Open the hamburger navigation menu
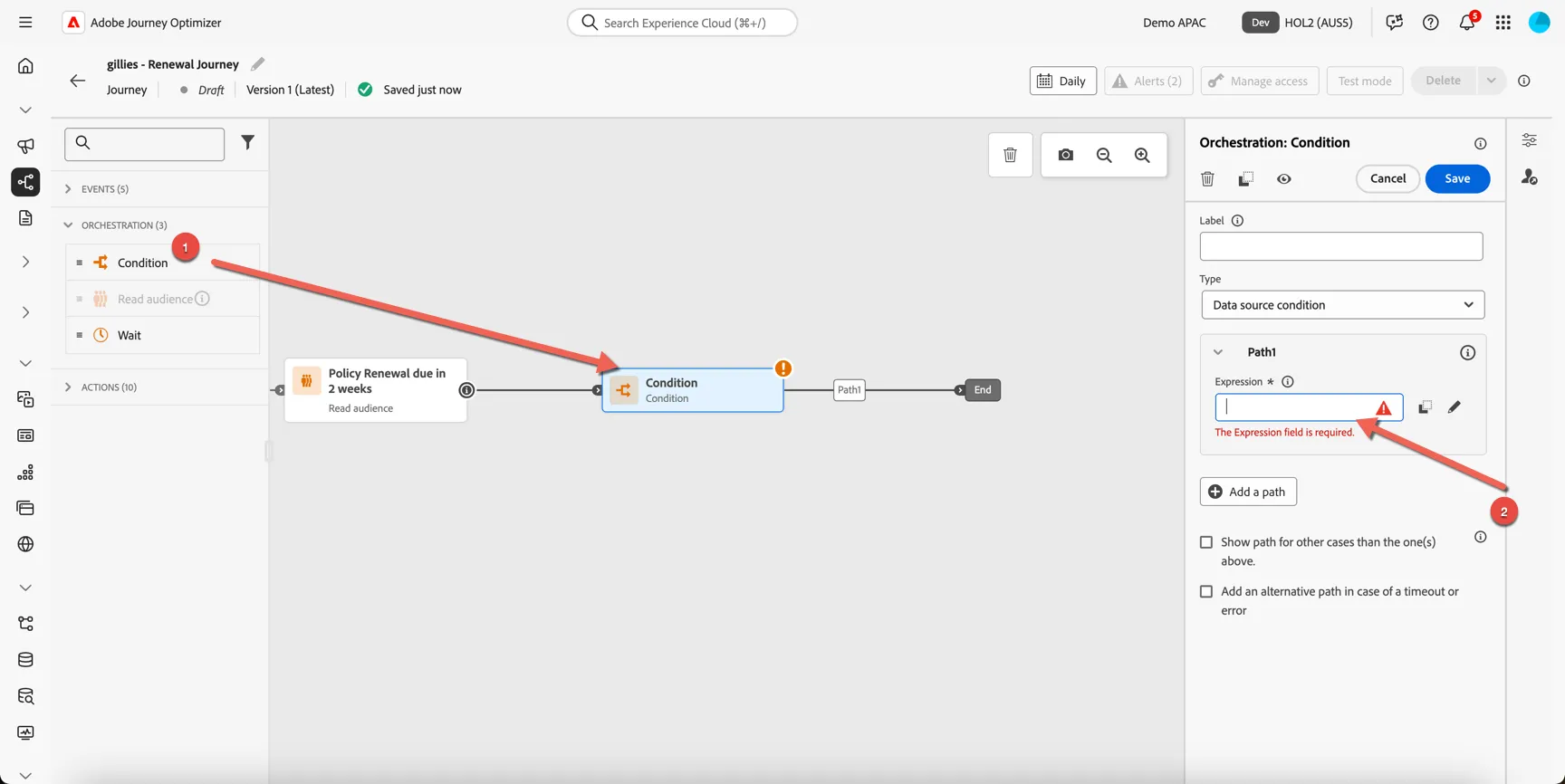The image size is (1565, 784). click(x=25, y=23)
